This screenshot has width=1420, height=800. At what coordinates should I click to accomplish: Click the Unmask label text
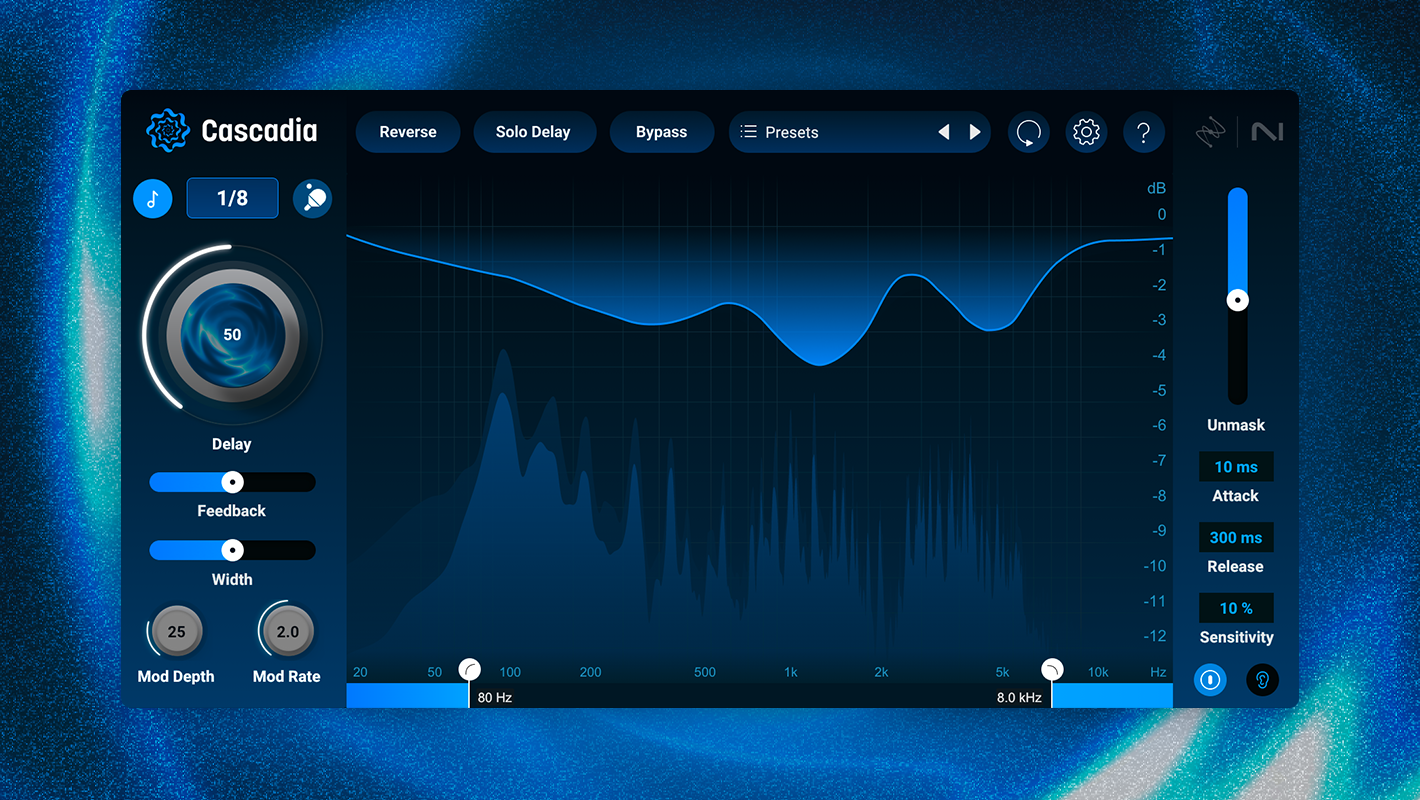click(x=1236, y=425)
